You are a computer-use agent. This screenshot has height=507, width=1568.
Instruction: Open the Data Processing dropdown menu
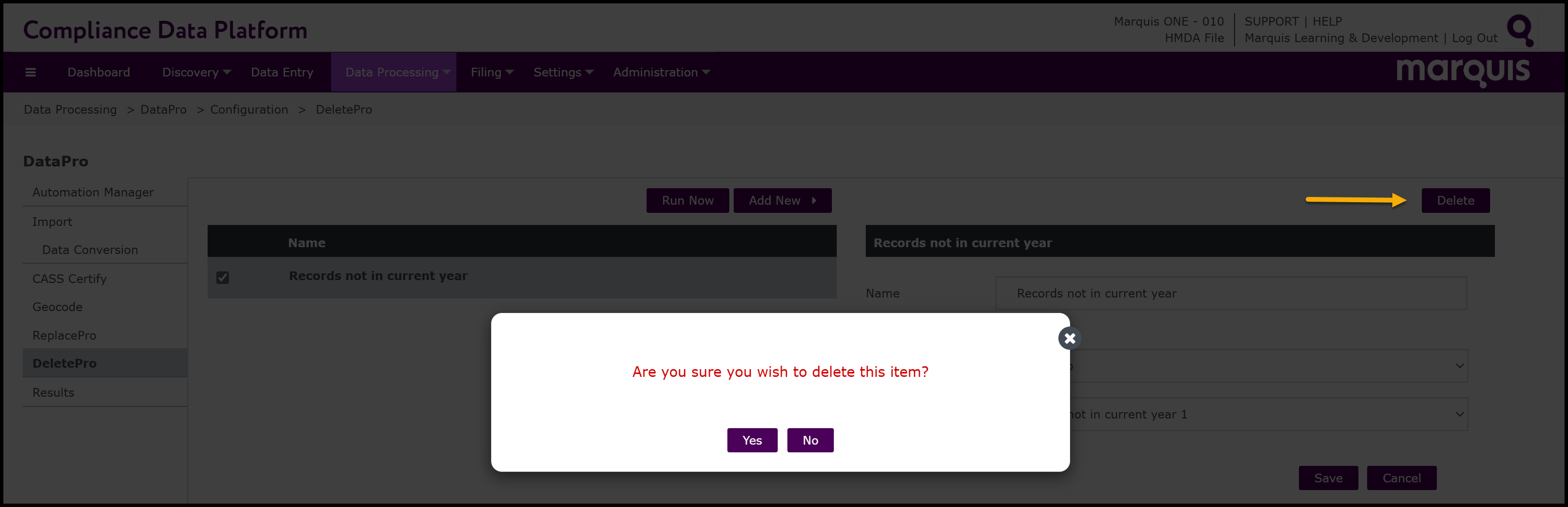point(397,73)
